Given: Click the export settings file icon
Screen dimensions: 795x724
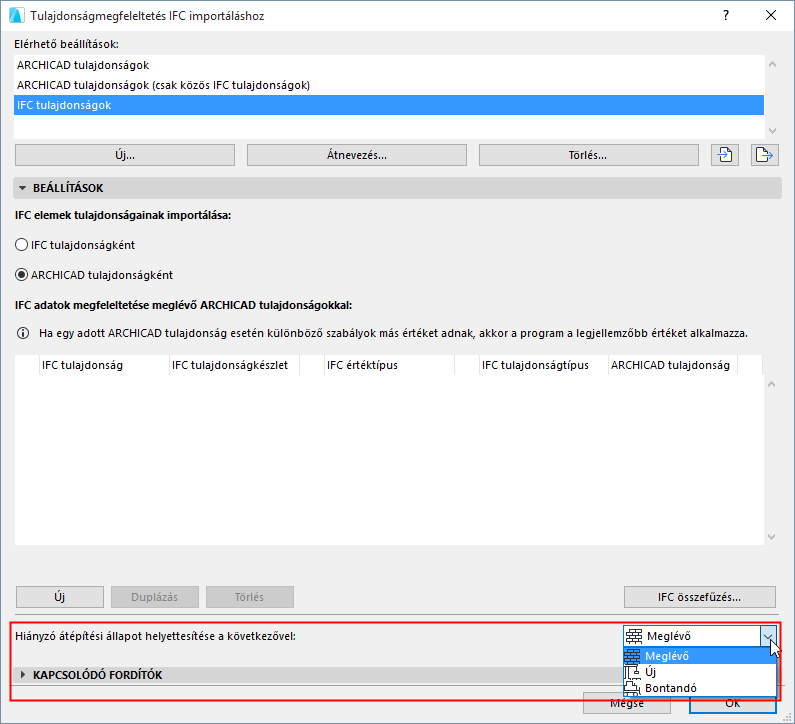Looking at the screenshot, I should pyautogui.click(x=764, y=155).
